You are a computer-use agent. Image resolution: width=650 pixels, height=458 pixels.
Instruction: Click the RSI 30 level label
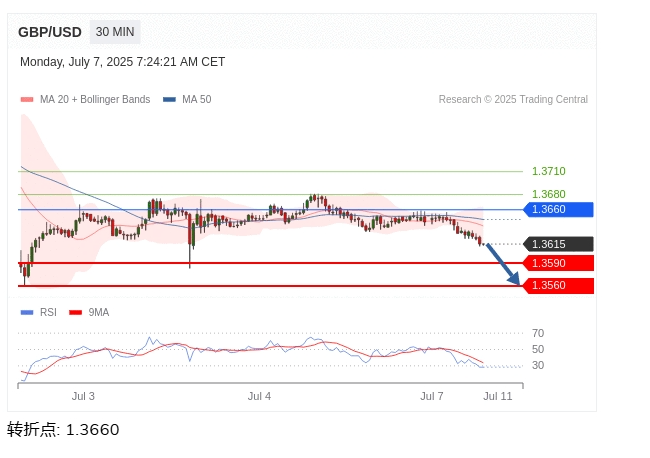click(538, 365)
